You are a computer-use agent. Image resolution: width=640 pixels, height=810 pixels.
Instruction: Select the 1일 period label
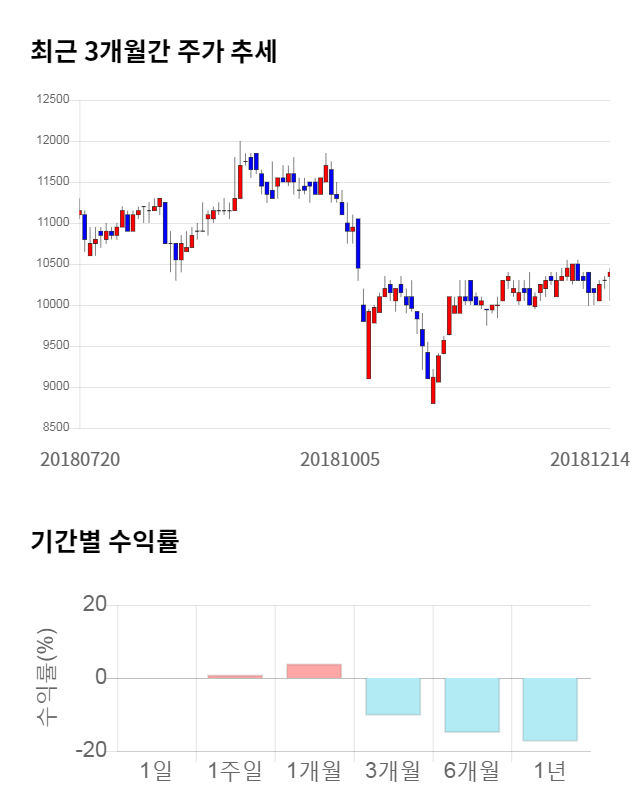pos(156,771)
